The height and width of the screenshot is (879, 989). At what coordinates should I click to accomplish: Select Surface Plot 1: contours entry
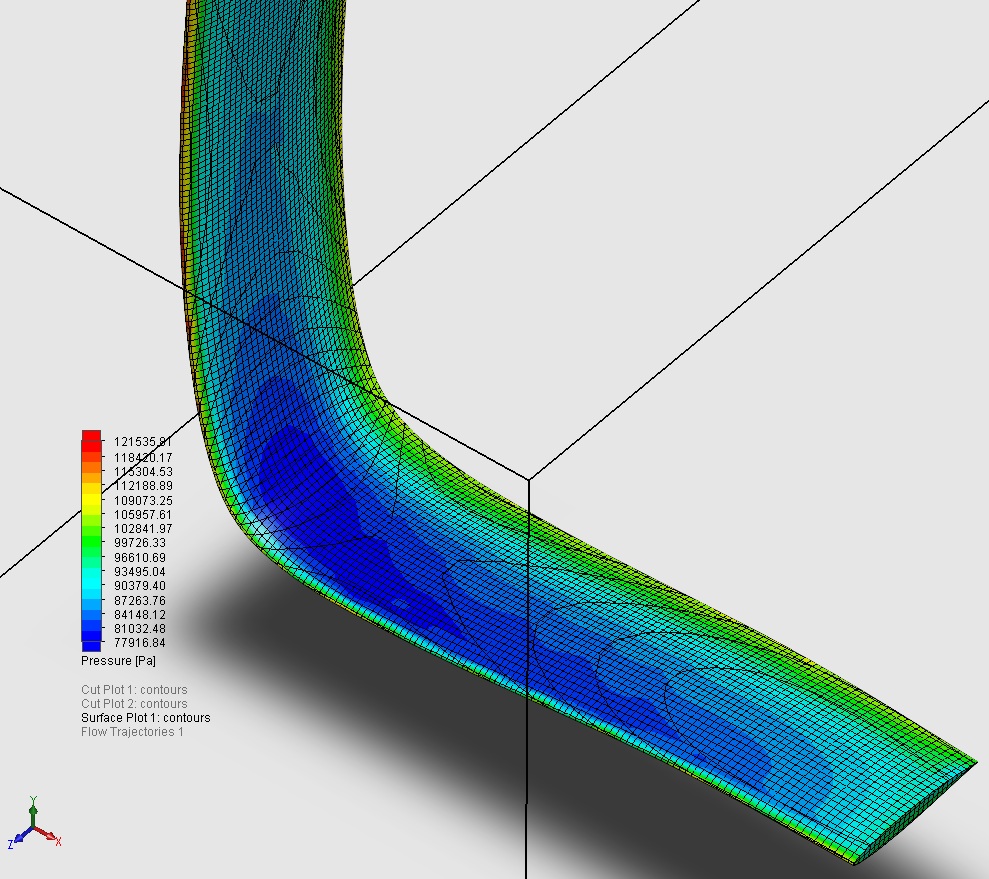coord(145,718)
